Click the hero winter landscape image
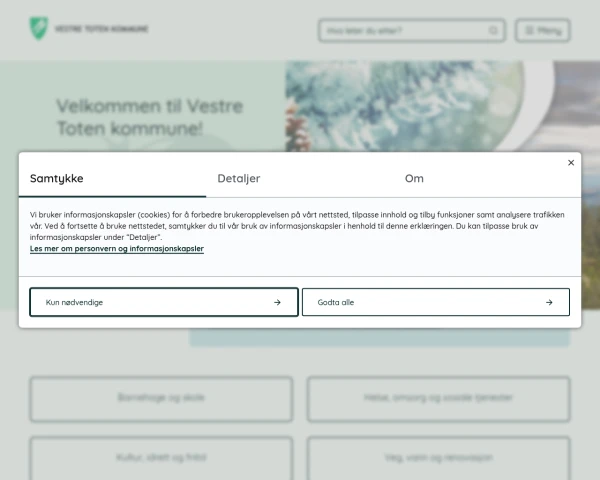 pos(442,106)
